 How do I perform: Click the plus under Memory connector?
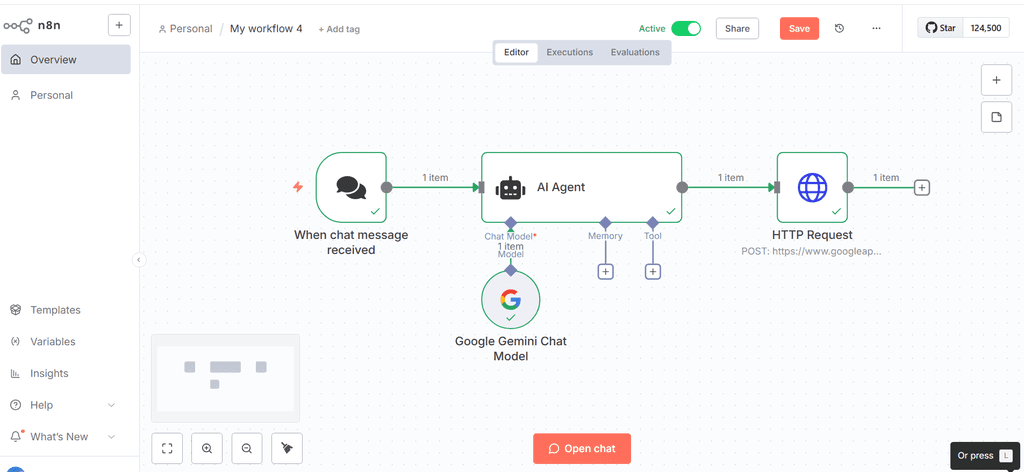coord(605,272)
